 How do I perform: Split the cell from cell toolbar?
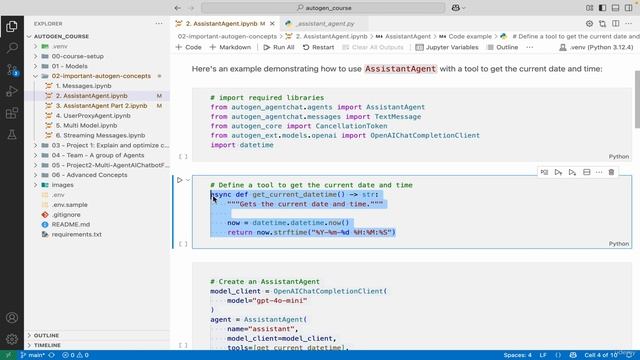[587, 172]
